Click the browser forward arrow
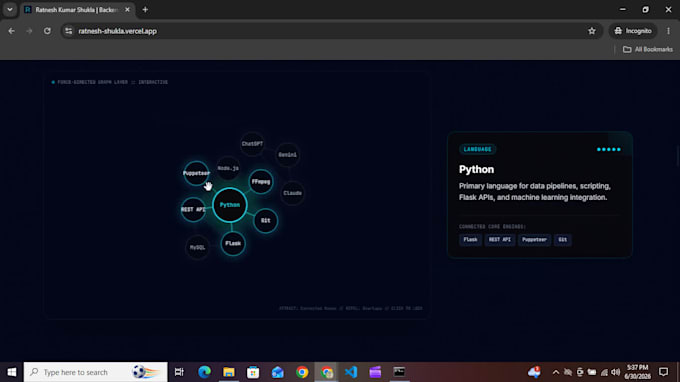The height and width of the screenshot is (382, 680). click(x=29, y=31)
